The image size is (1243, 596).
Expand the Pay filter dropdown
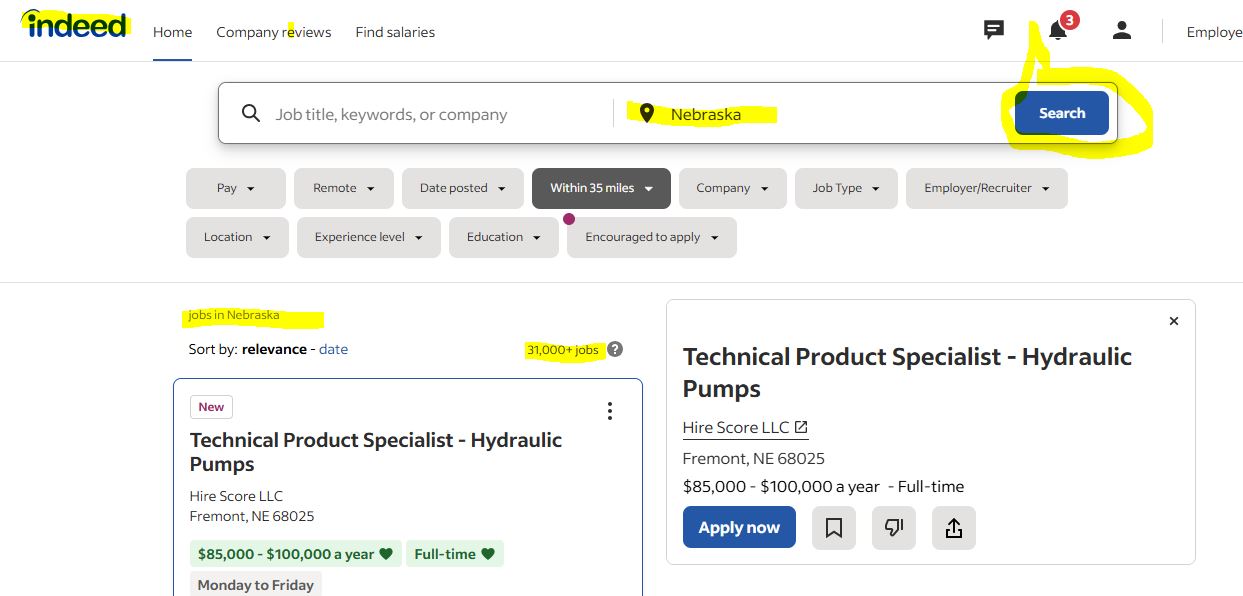coord(236,188)
